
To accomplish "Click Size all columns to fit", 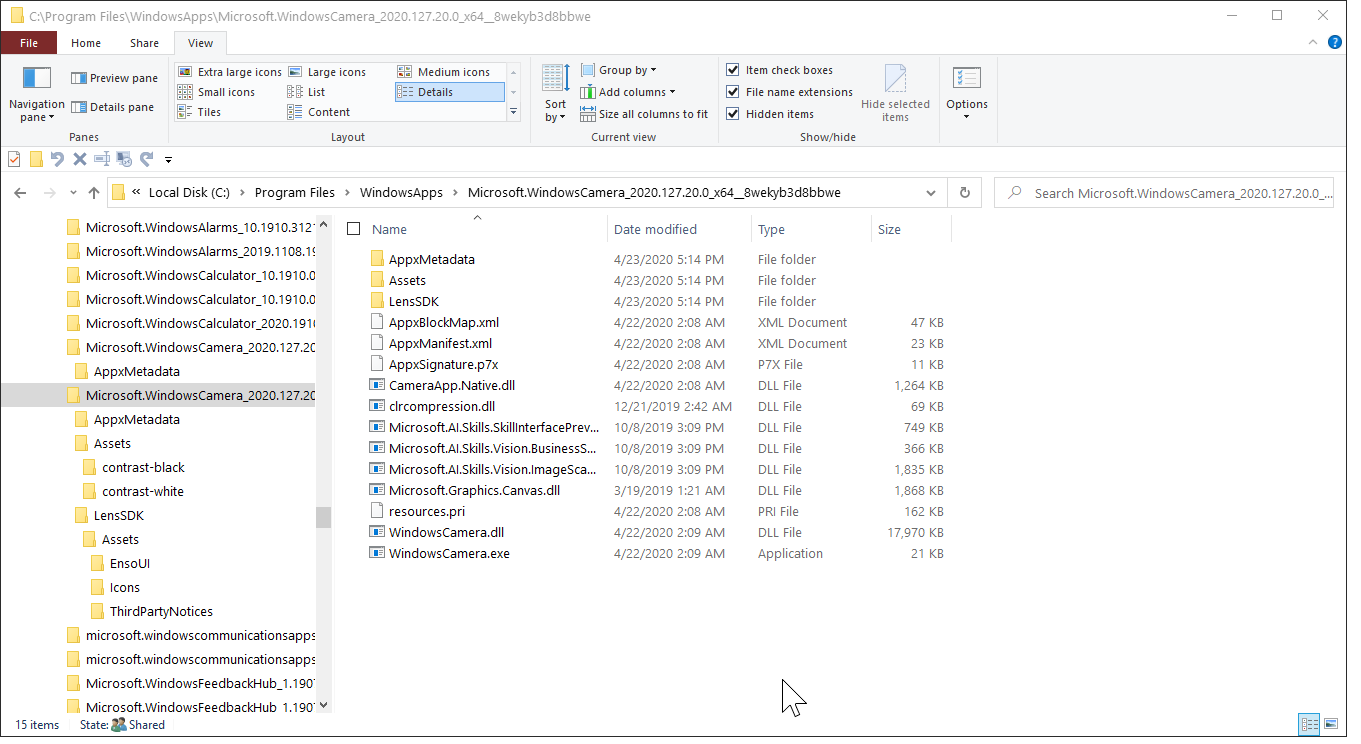I will click(644, 114).
